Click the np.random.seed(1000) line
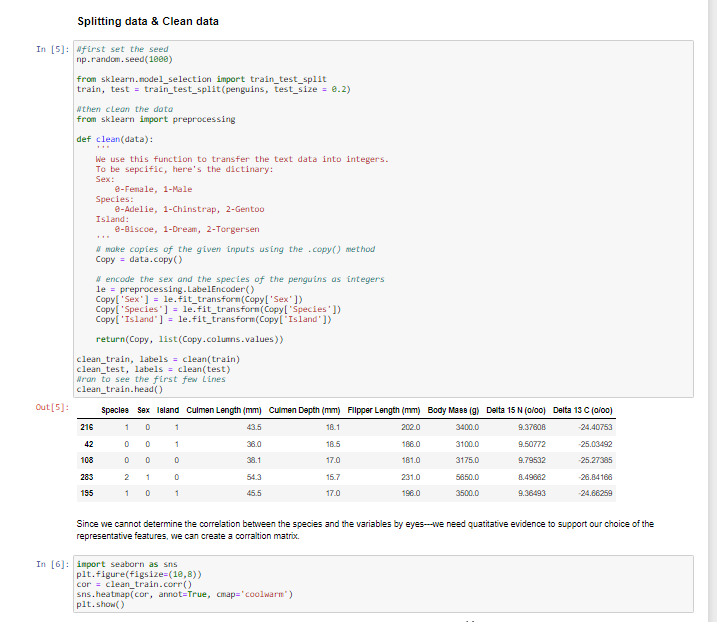This screenshot has height=622, width=717. 124,59
